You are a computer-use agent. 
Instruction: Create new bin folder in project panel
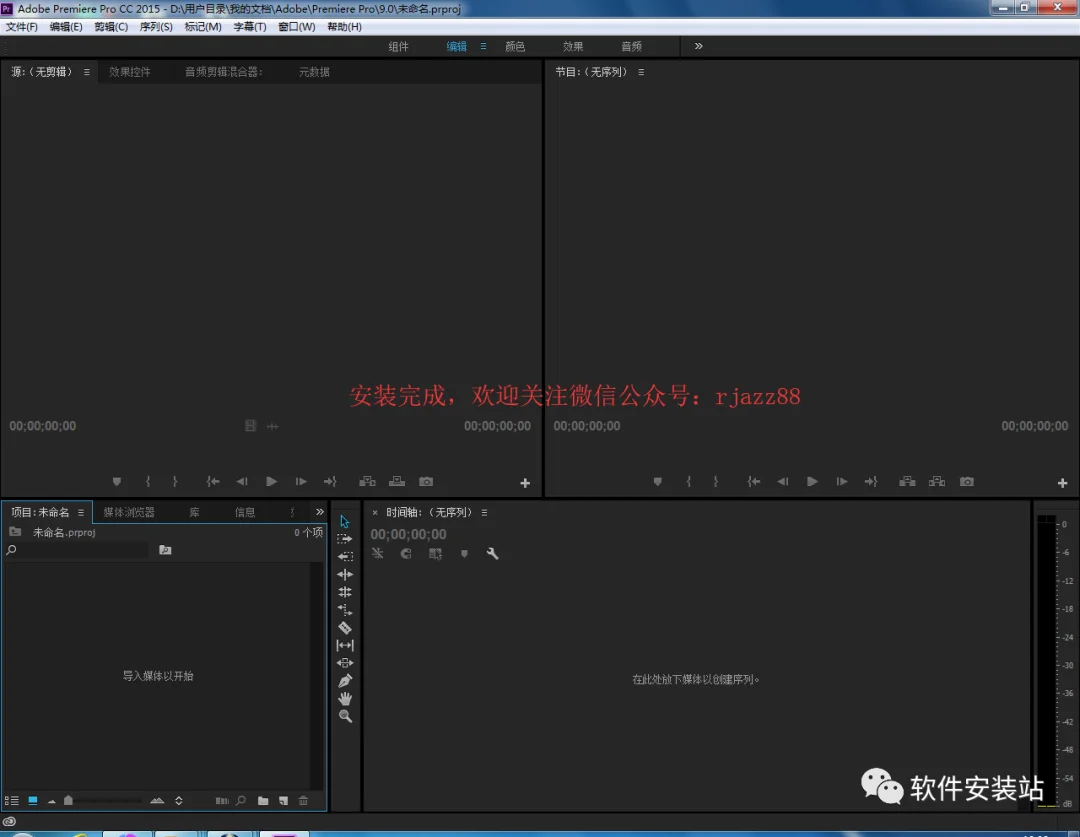(x=263, y=800)
